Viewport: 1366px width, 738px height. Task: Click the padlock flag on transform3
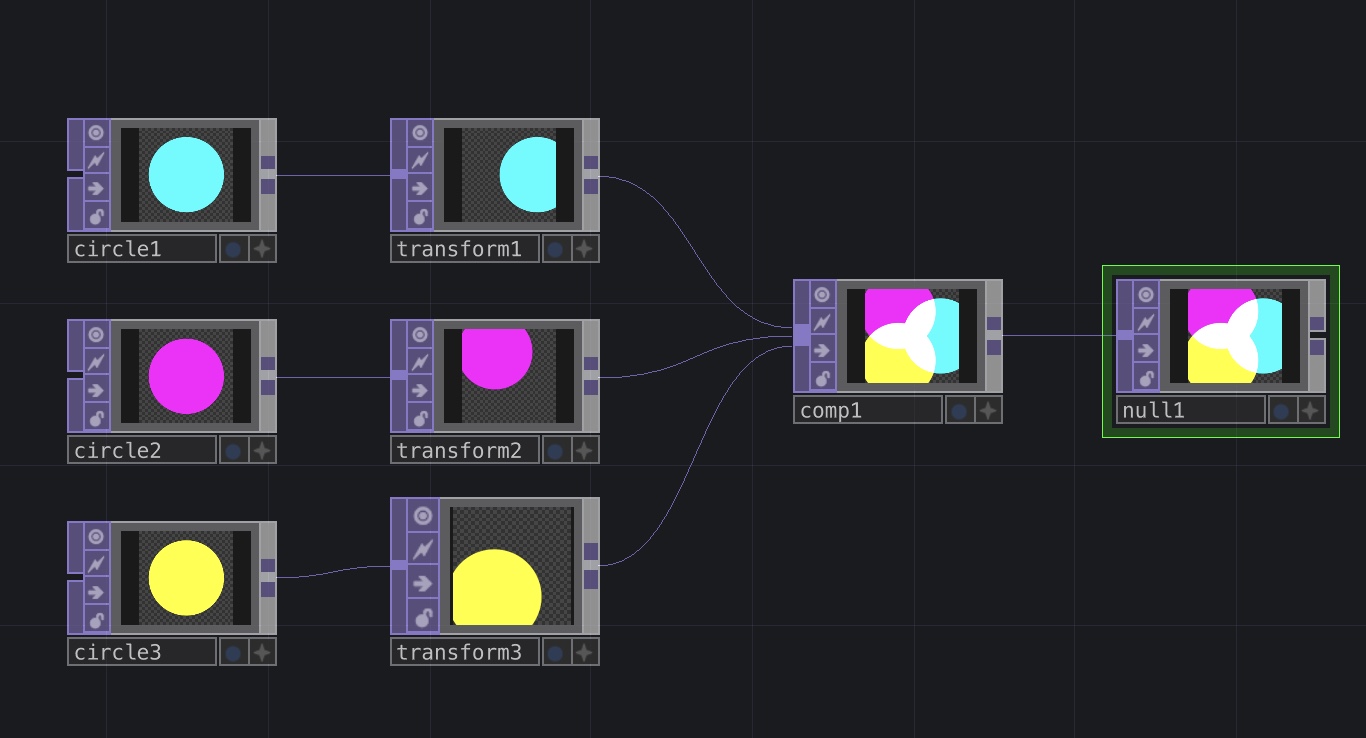tap(424, 616)
